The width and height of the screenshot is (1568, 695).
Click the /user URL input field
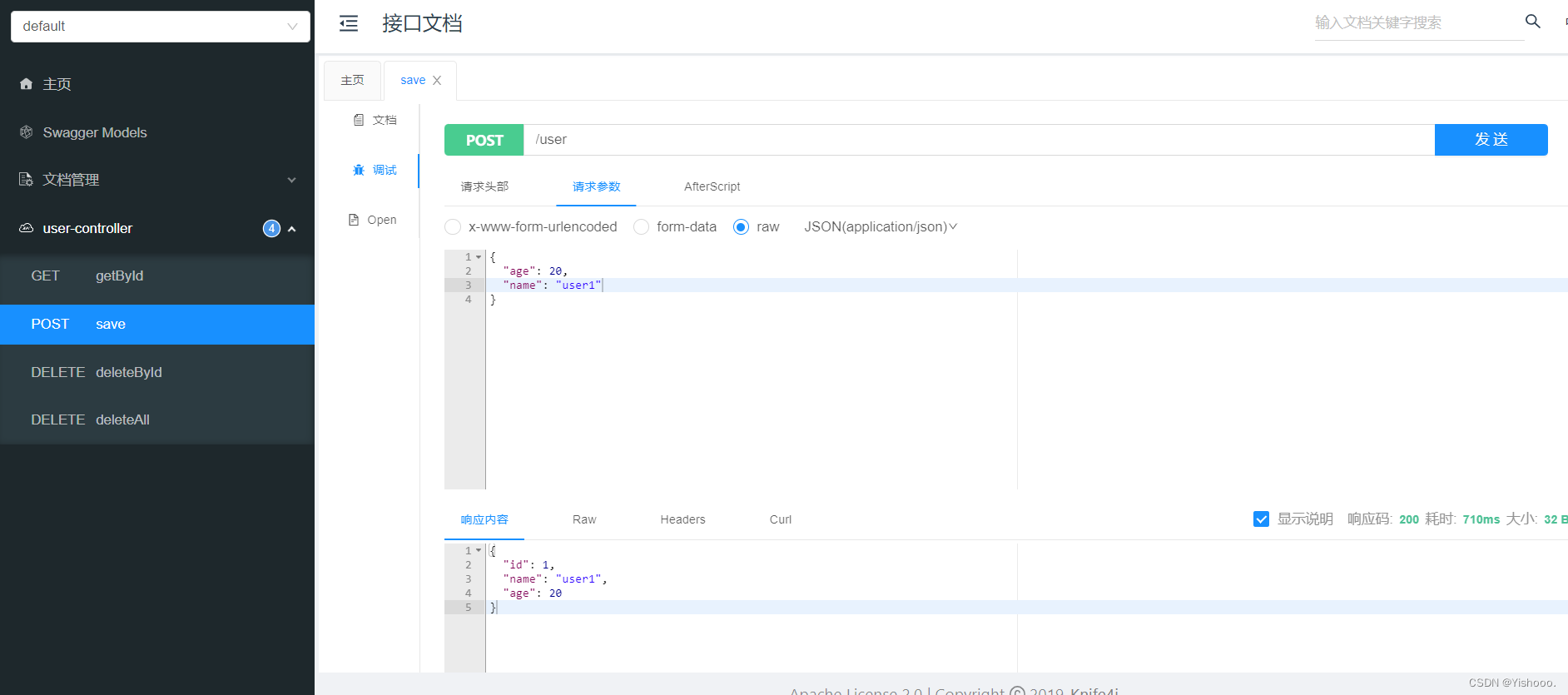pyautogui.click(x=980, y=140)
